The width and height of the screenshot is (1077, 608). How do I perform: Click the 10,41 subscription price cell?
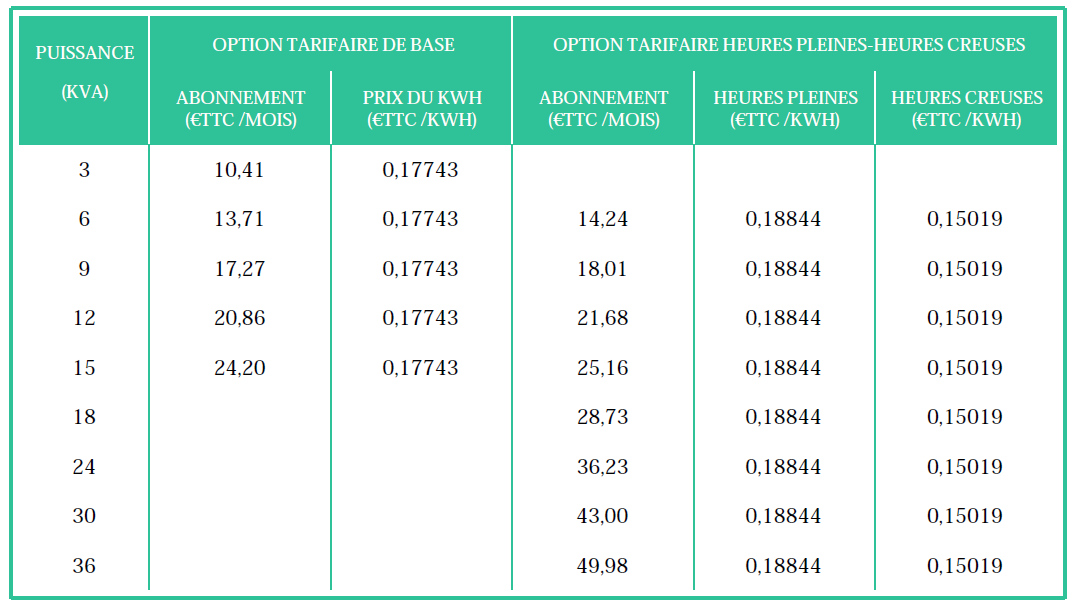coord(239,170)
